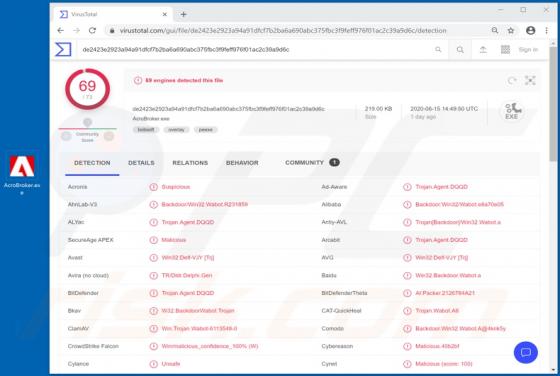560x376 pixels.
Task: Click the Avast Win32 detection result
Action: point(188,257)
